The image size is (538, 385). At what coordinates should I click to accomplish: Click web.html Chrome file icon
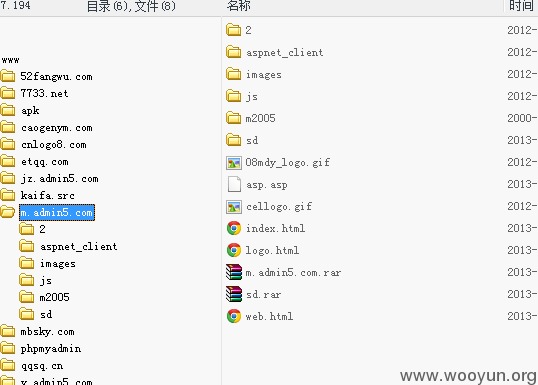[x=234, y=316]
